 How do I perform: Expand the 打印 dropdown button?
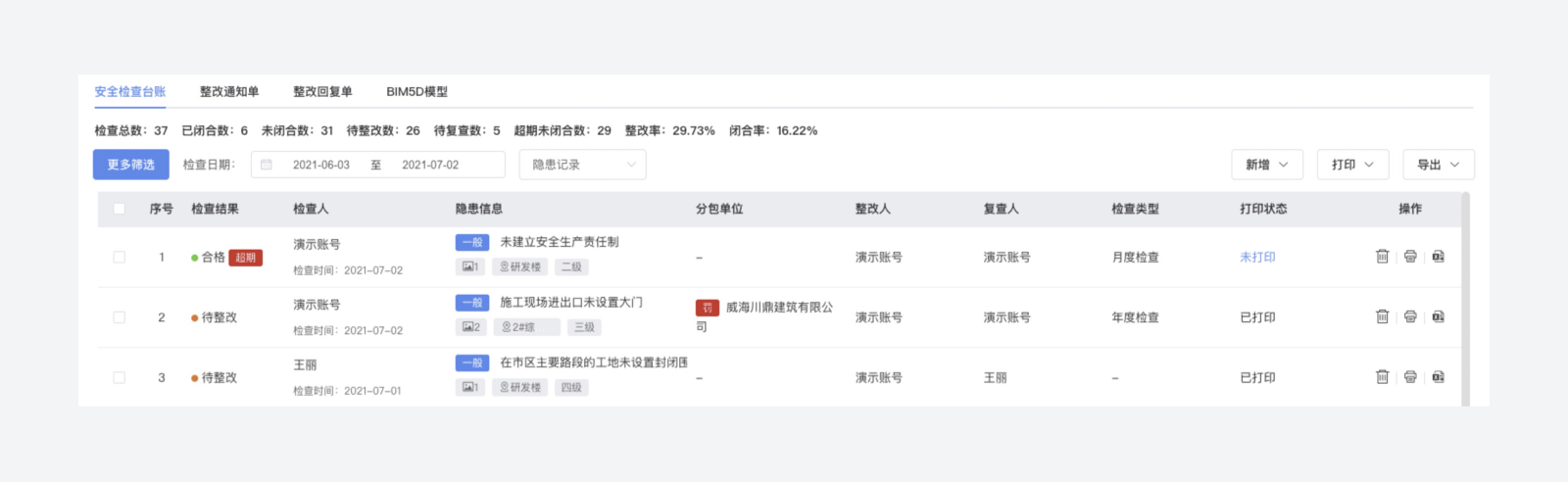tap(1353, 165)
